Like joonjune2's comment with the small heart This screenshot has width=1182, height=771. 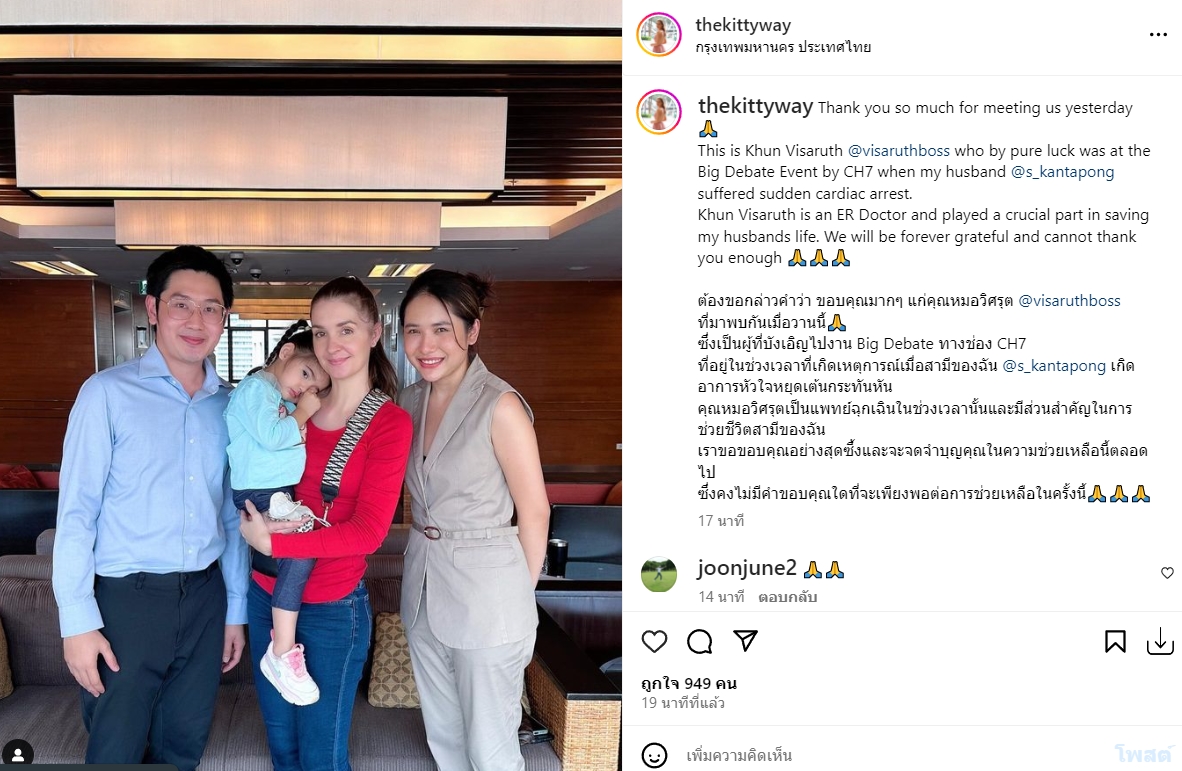pyautogui.click(x=1167, y=573)
